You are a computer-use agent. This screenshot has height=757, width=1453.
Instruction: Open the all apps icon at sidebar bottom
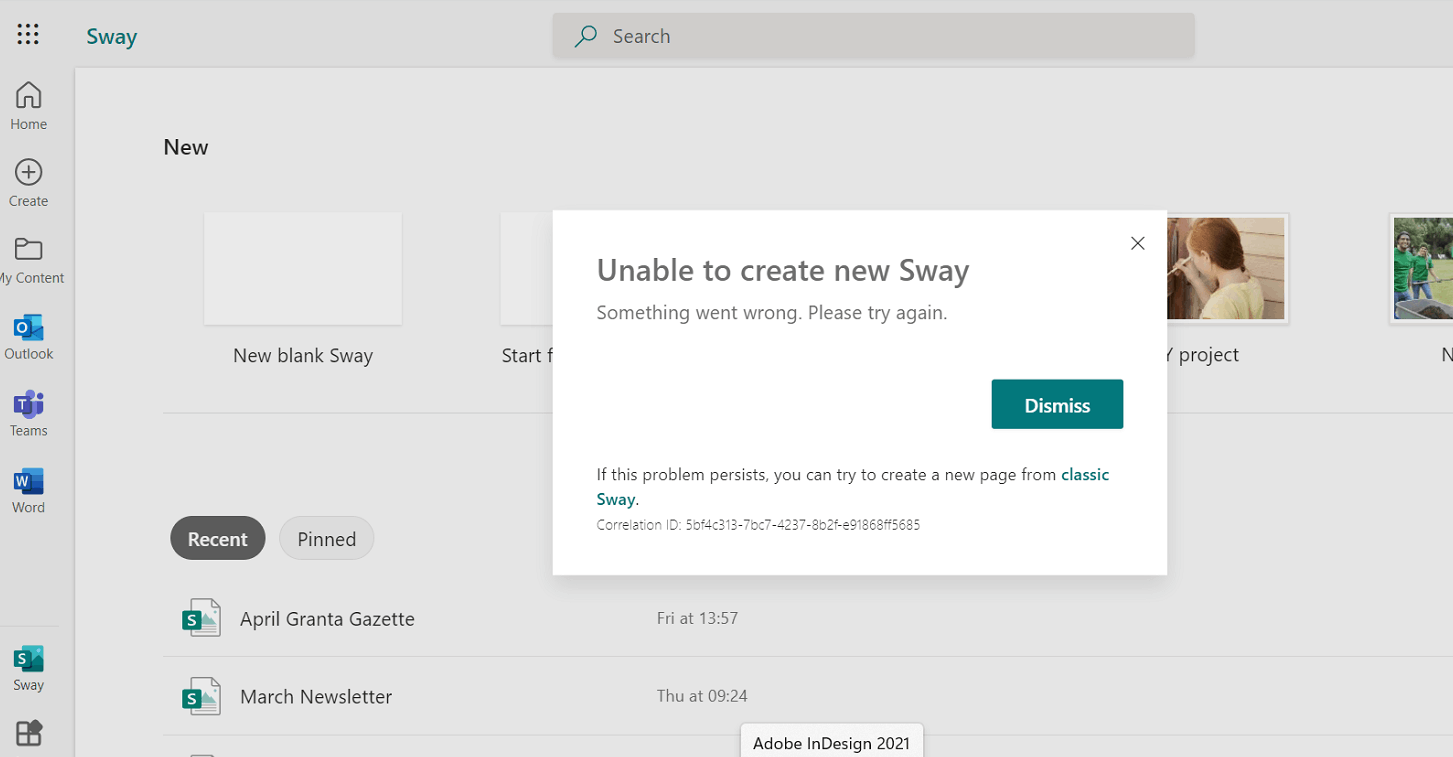click(28, 733)
